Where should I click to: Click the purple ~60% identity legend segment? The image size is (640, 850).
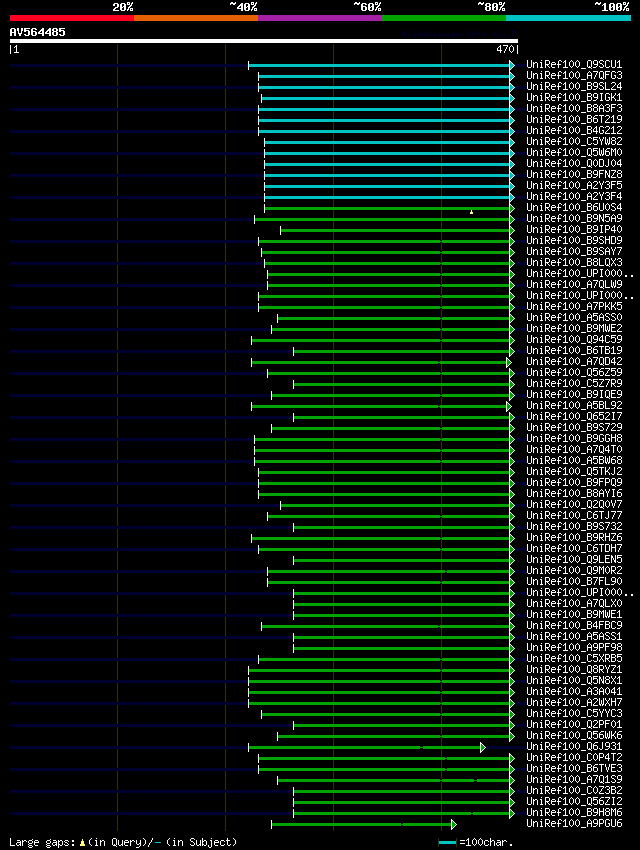320,18
